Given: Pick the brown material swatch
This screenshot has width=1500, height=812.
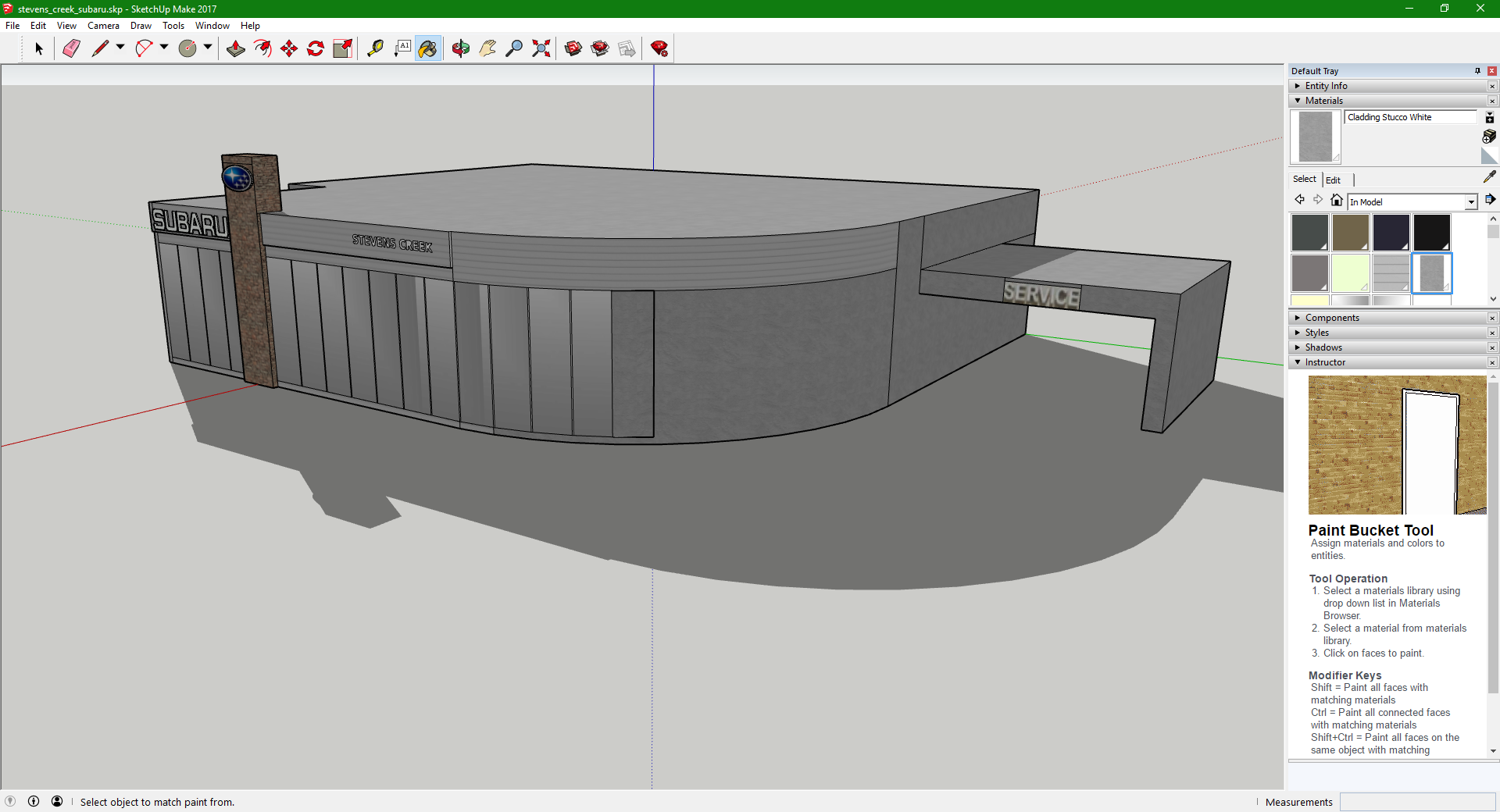Looking at the screenshot, I should [x=1351, y=232].
